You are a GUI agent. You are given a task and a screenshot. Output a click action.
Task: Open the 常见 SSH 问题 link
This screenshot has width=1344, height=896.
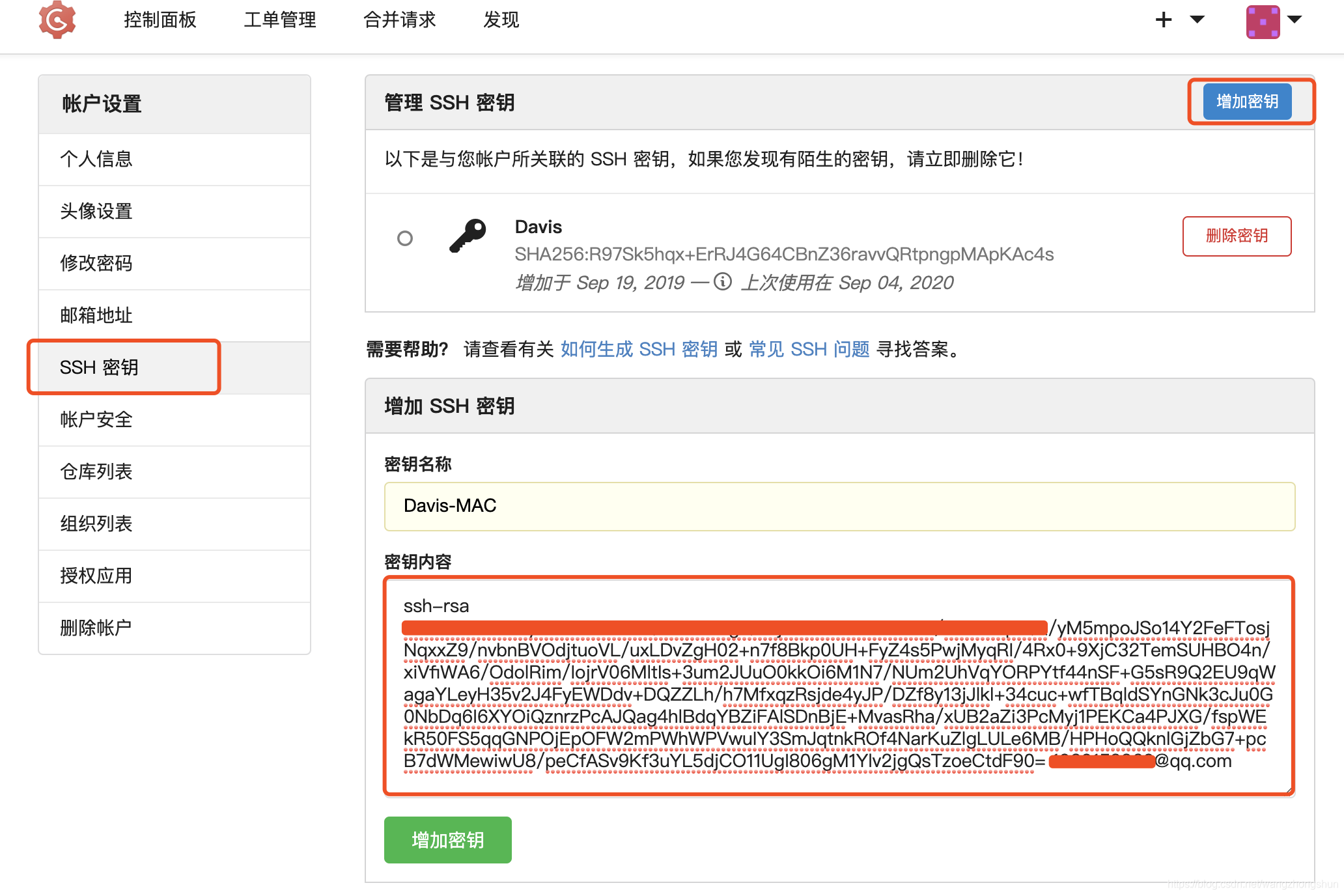tap(811, 349)
